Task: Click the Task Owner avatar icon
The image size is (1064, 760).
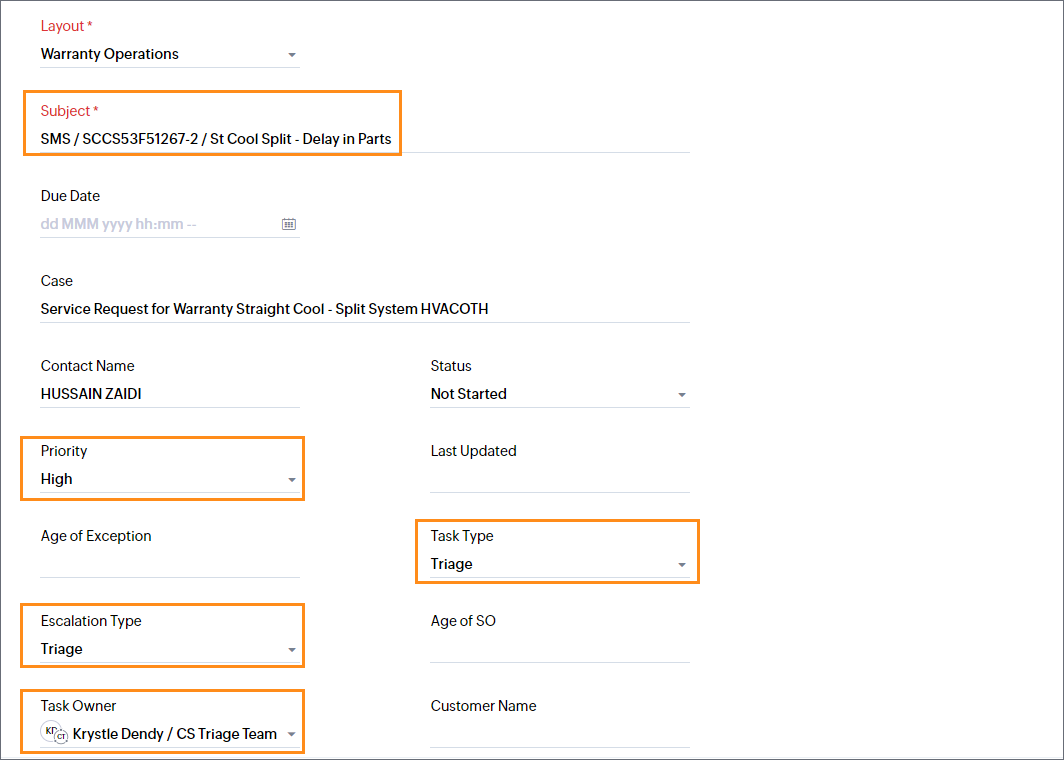Action: tap(54, 734)
